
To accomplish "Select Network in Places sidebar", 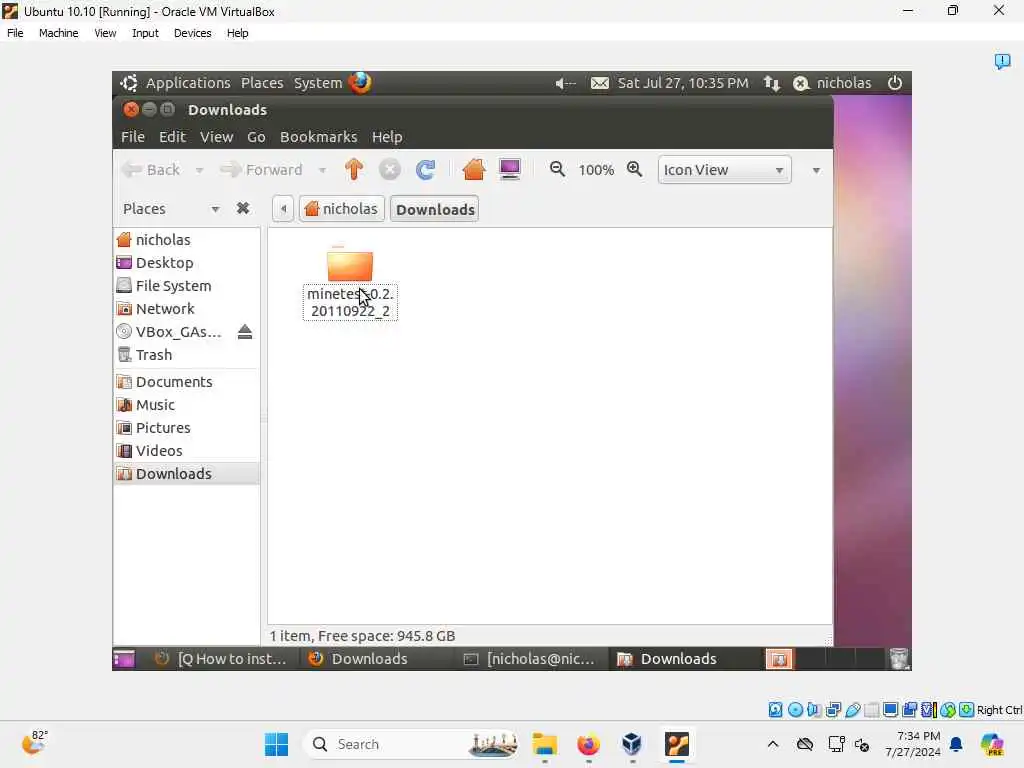I will point(186,308).
